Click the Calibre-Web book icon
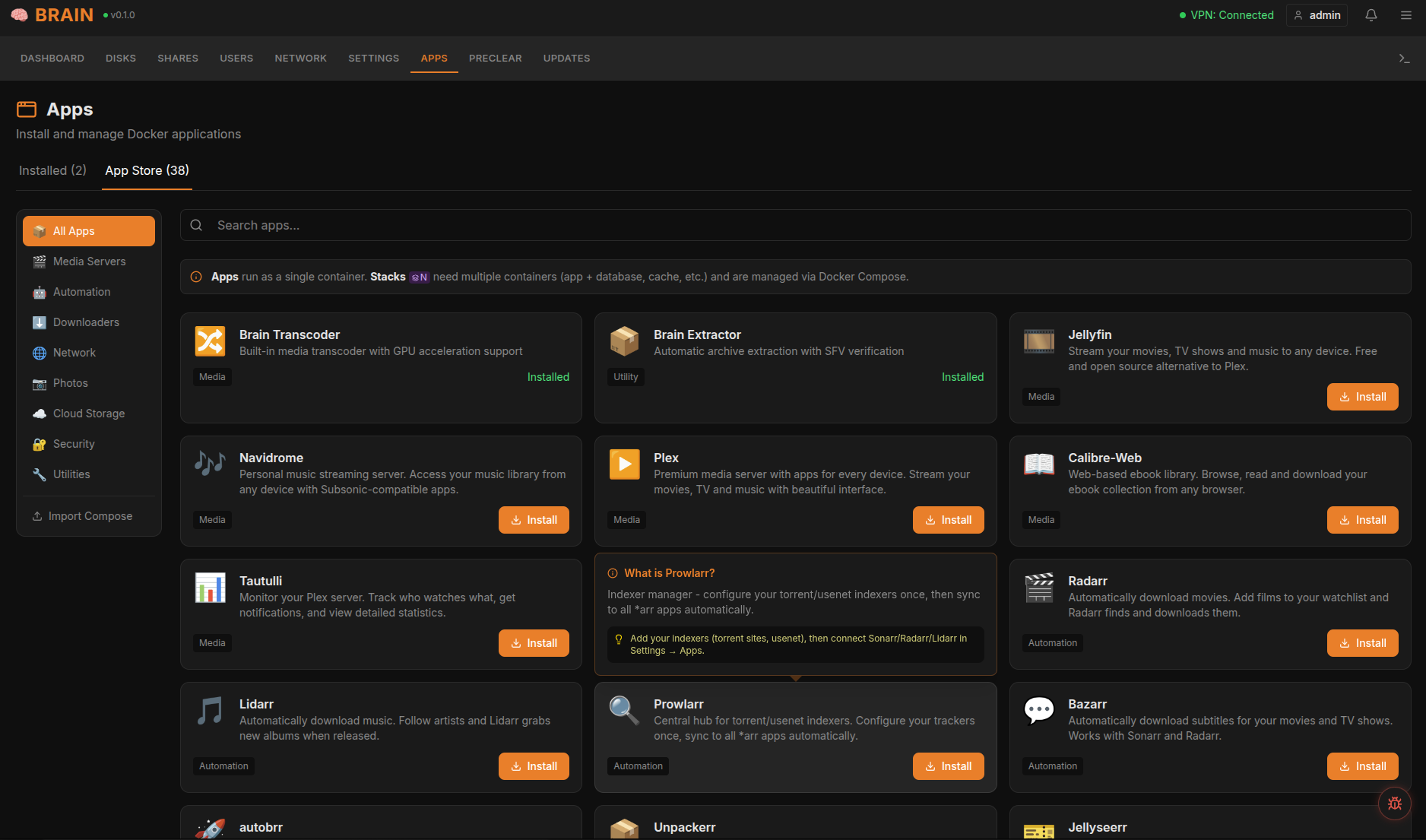The image size is (1426, 840). 1038,464
